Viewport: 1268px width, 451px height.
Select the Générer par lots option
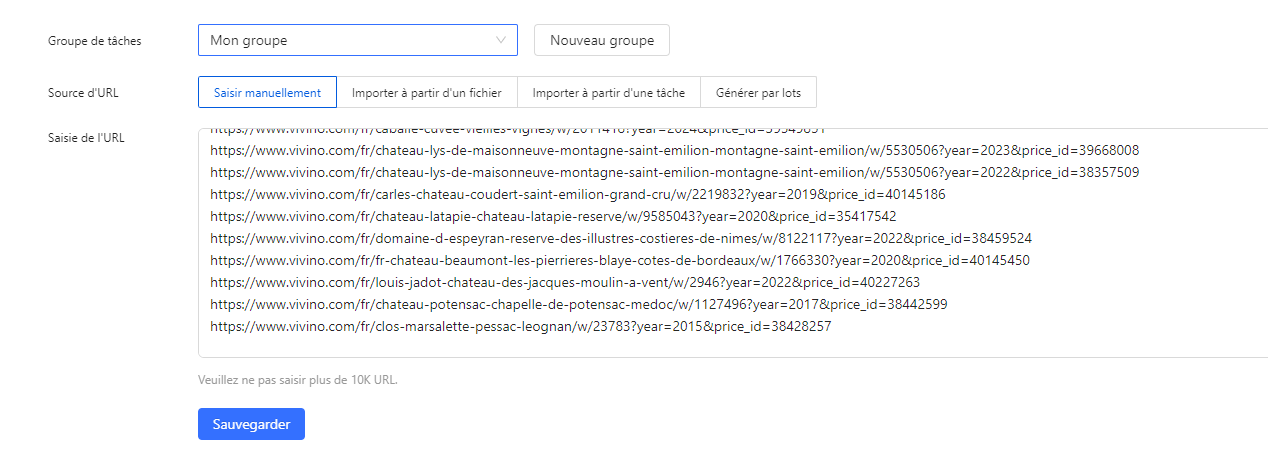point(758,93)
